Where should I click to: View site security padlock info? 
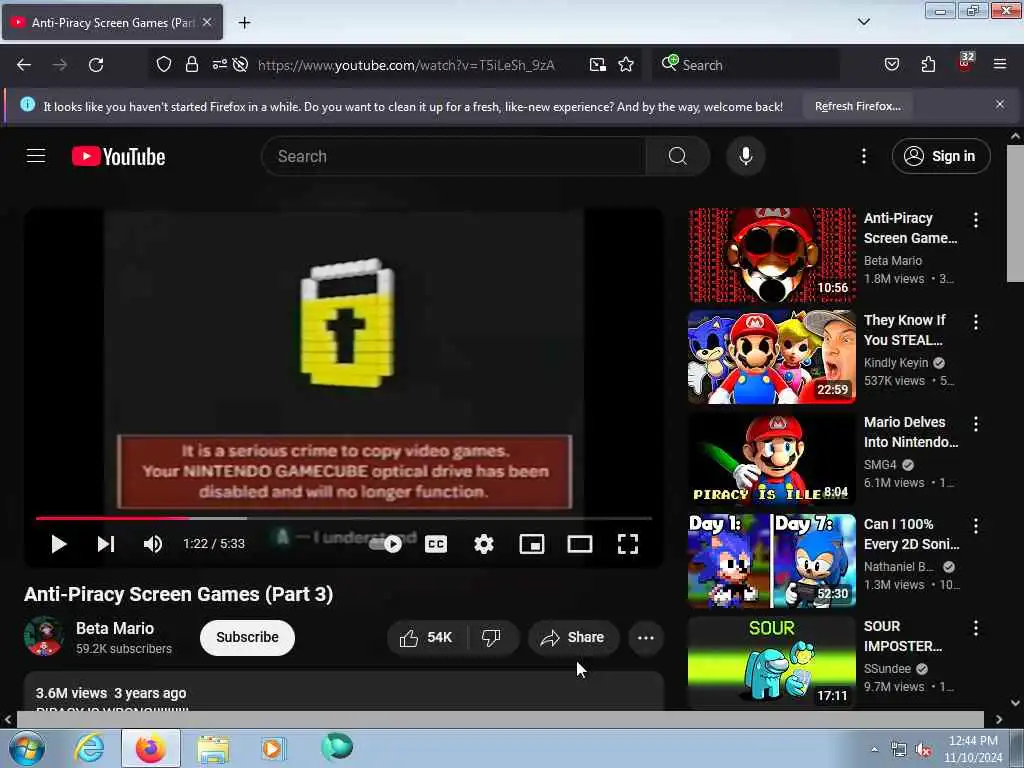[x=191, y=65]
